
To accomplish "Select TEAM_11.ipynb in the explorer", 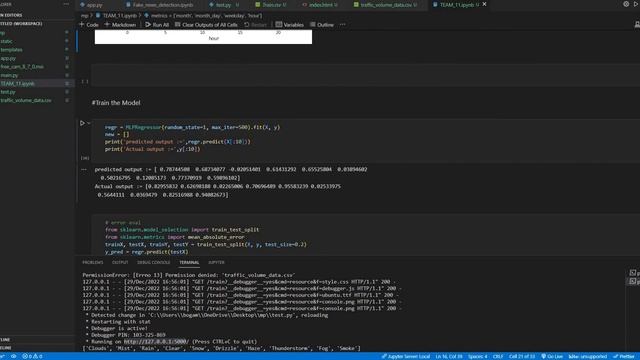I will click(18, 83).
